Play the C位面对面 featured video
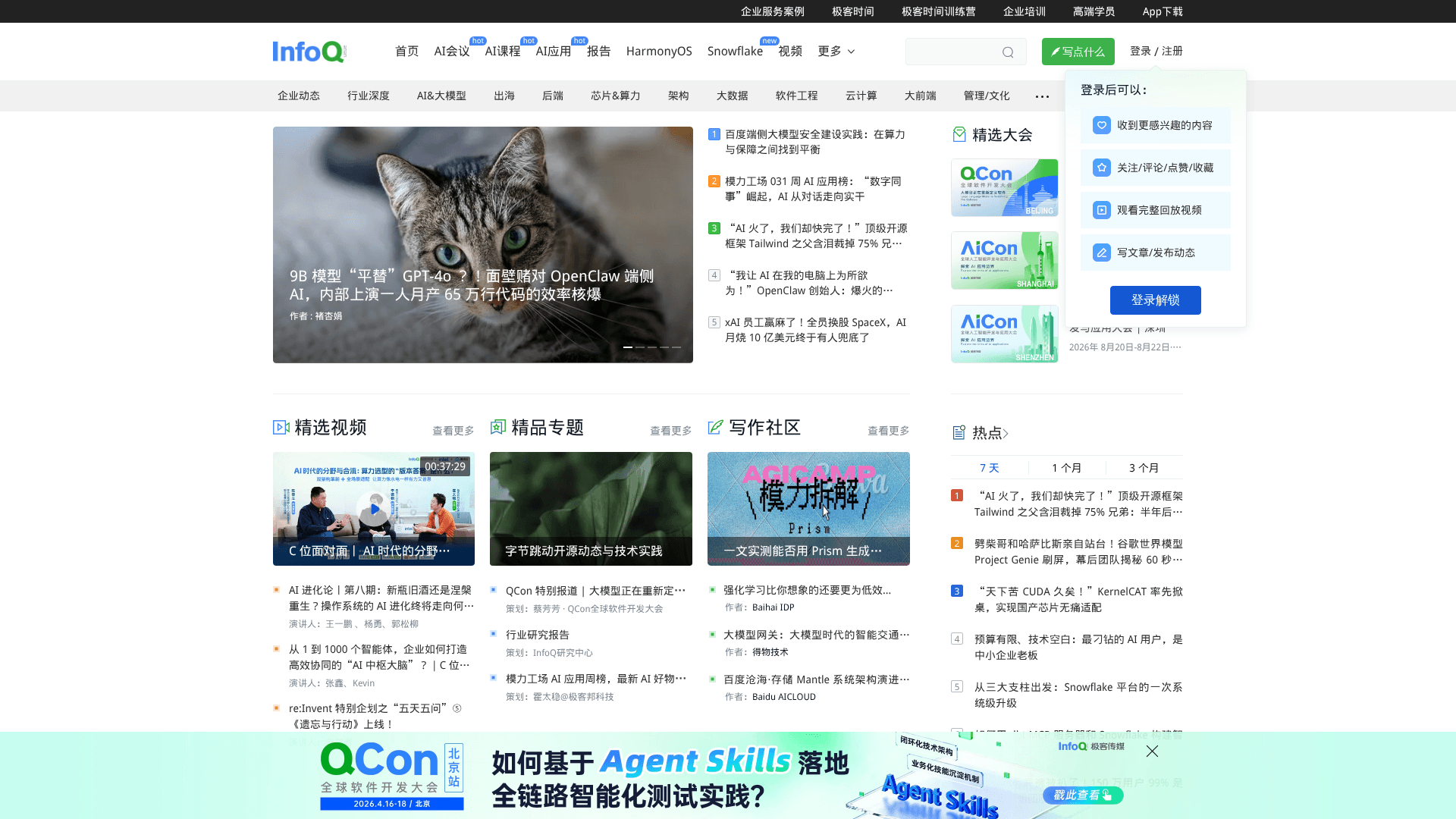This screenshot has height=819, width=1456. click(374, 509)
